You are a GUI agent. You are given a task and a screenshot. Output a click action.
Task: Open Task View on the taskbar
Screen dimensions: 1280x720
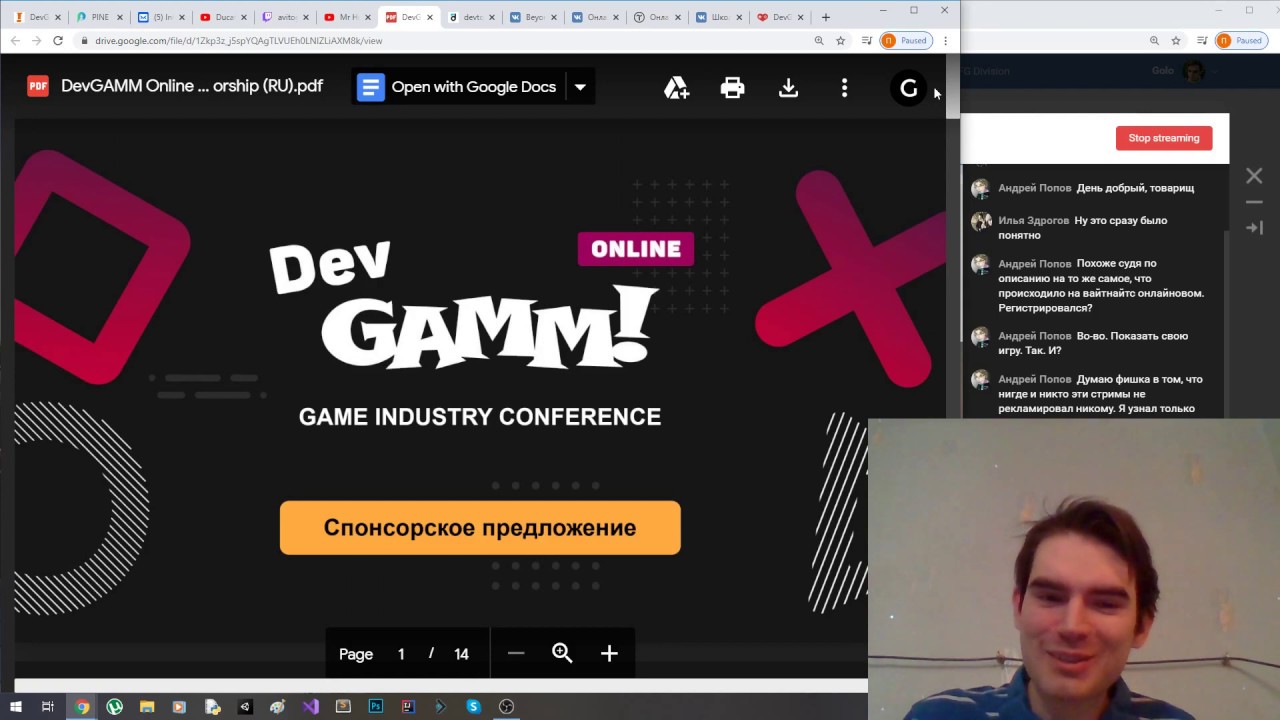click(47, 706)
